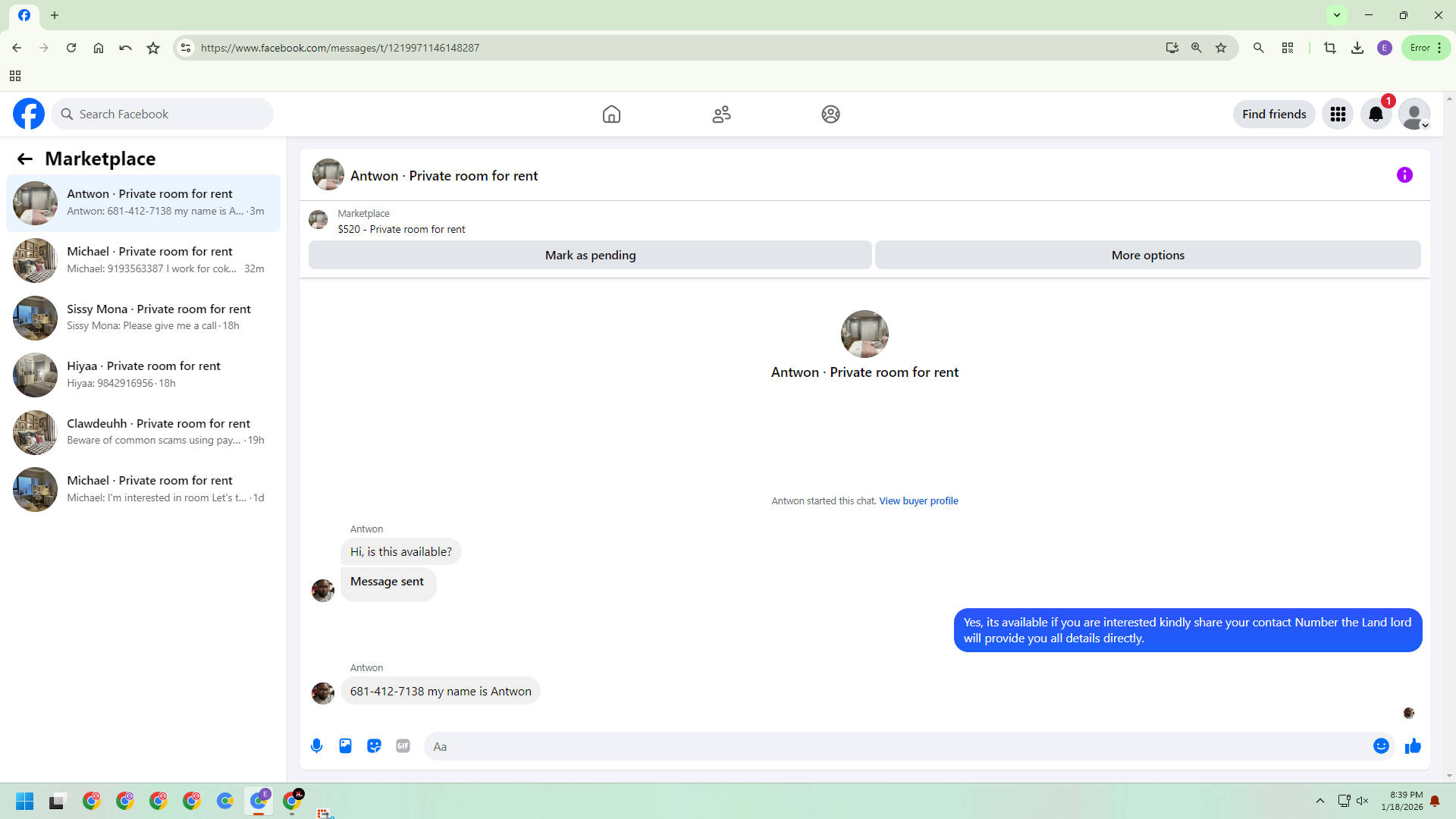
Task: Open the GIF picker
Action: point(403,746)
